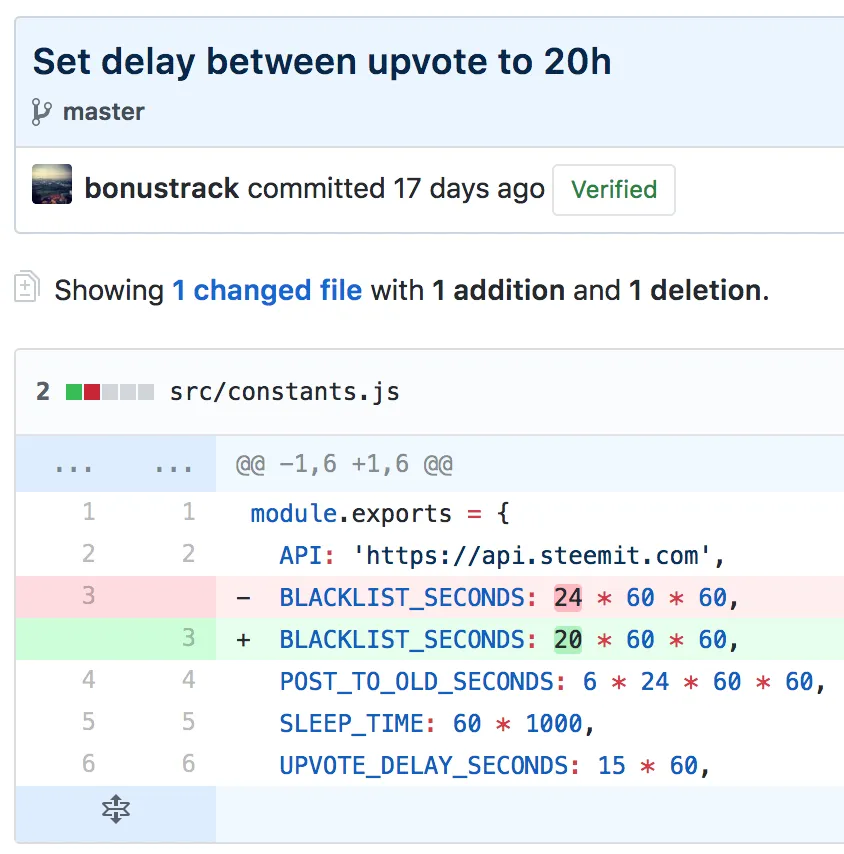Image resolution: width=844 pixels, height=854 pixels.
Task: Open bonustrack's avatar image
Action: click(52, 185)
